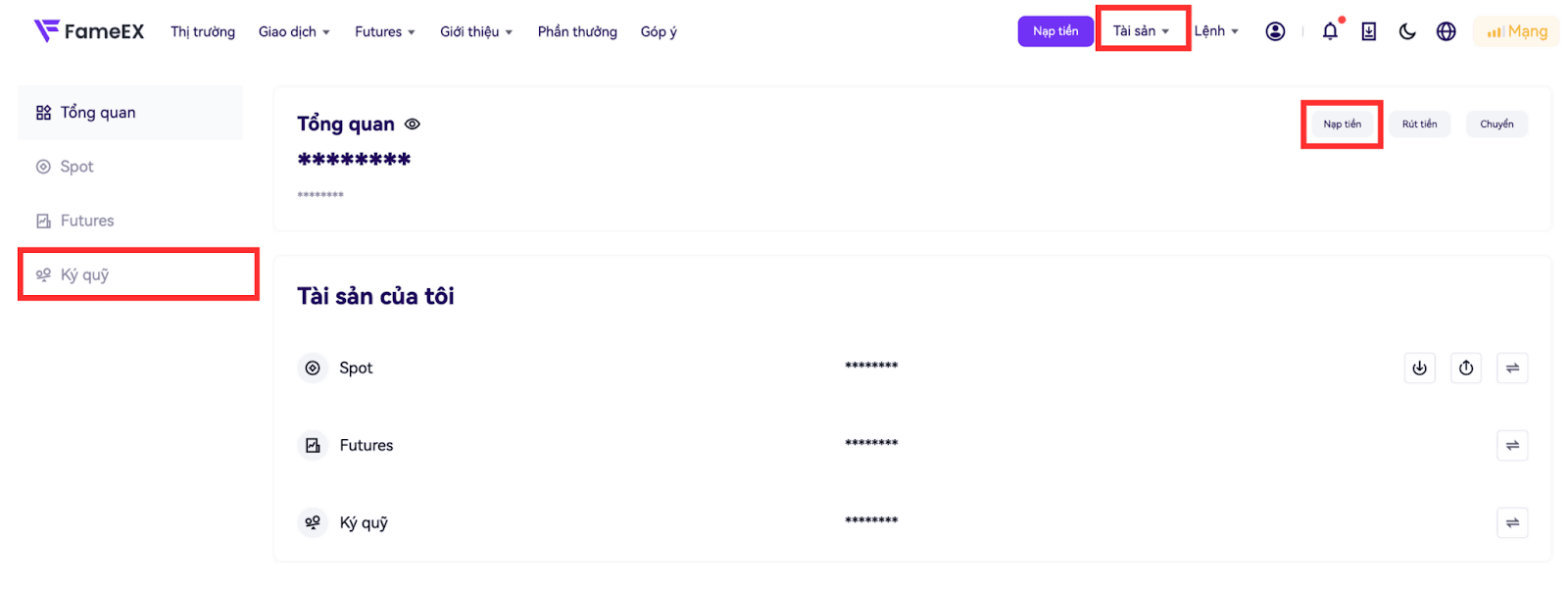Toggle dark mode moon icon
This screenshot has width=1568, height=590.
[1407, 31]
